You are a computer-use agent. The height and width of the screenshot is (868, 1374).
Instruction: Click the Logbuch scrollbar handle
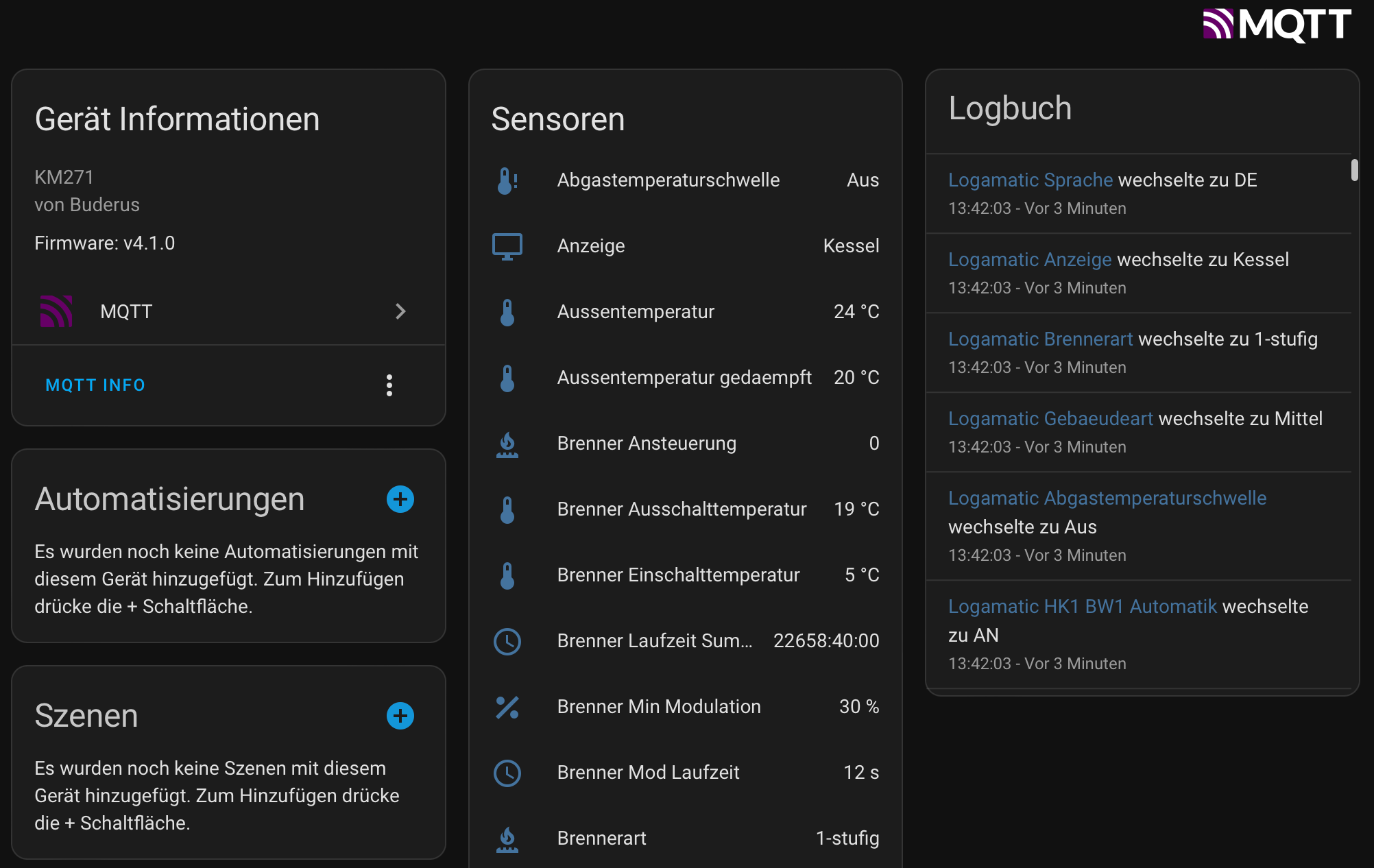pos(1354,169)
